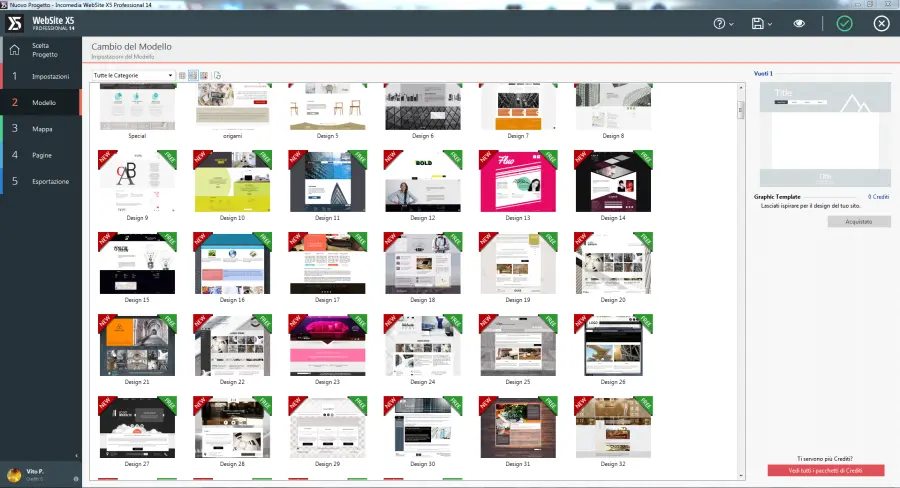Image resolution: width=900 pixels, height=488 pixels.
Task: Pick the Design 21 template
Action: (137, 346)
